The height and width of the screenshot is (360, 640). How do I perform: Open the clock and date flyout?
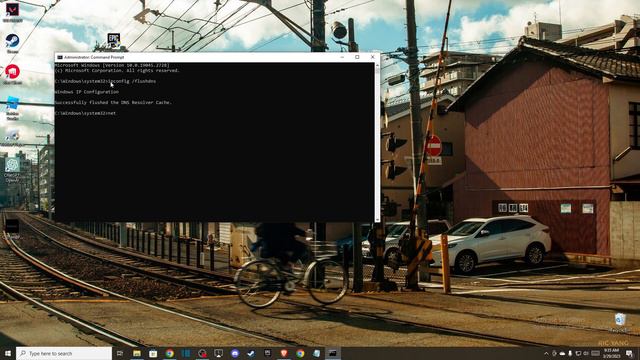[x=611, y=353]
